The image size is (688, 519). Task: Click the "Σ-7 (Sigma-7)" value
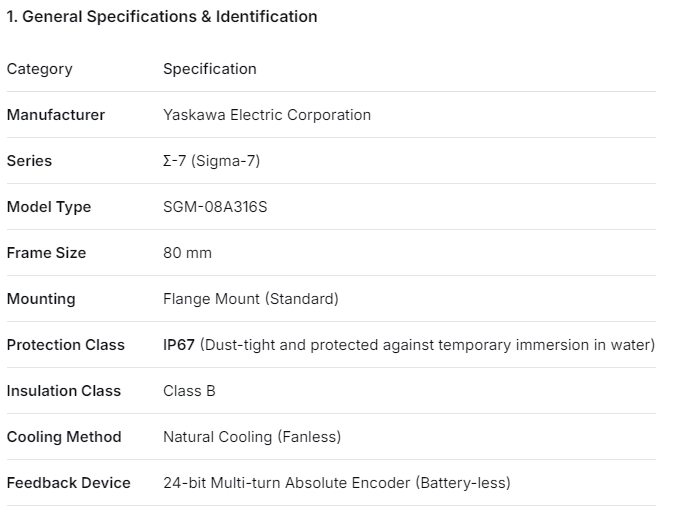coord(211,161)
